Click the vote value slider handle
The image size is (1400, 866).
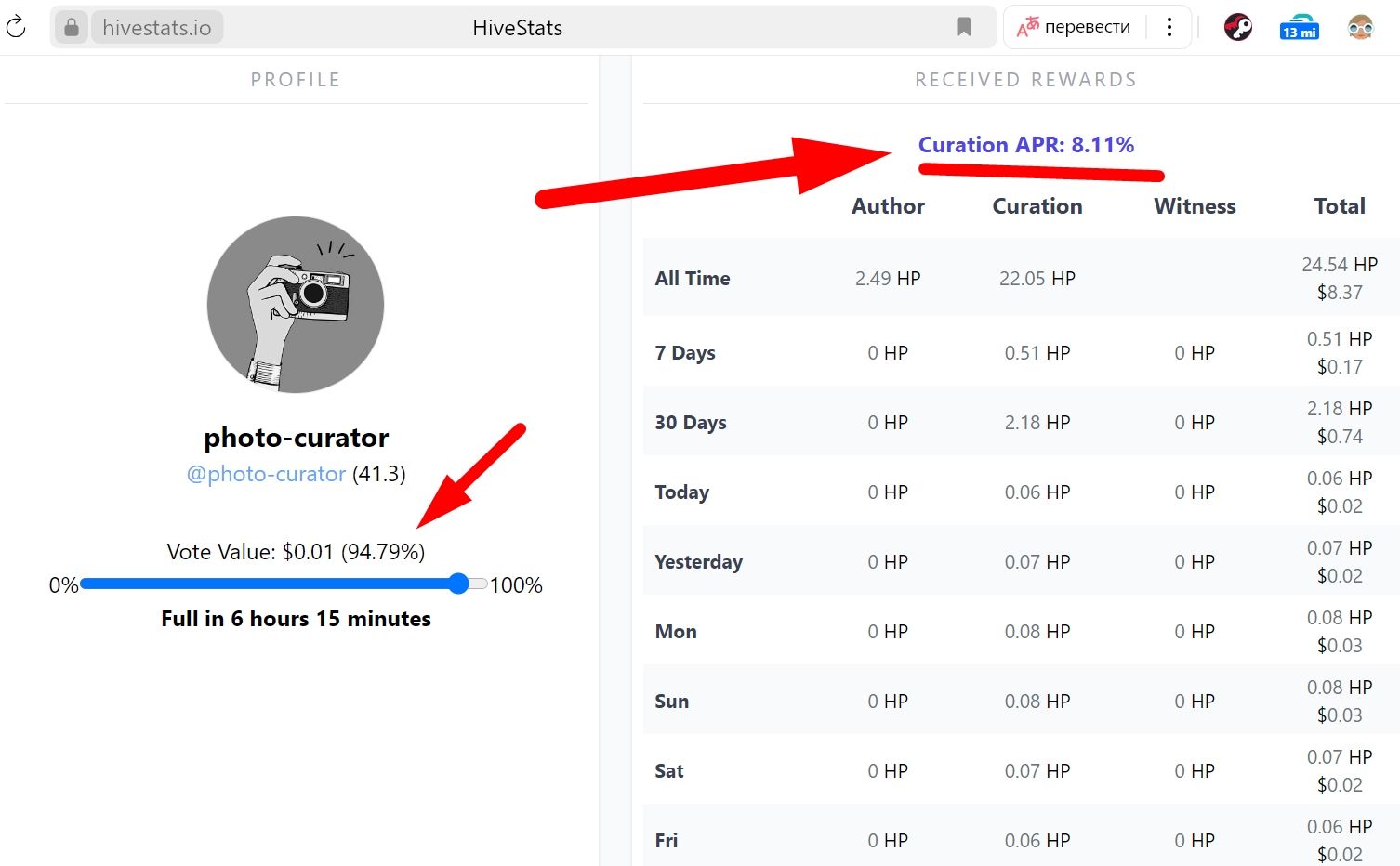(458, 584)
